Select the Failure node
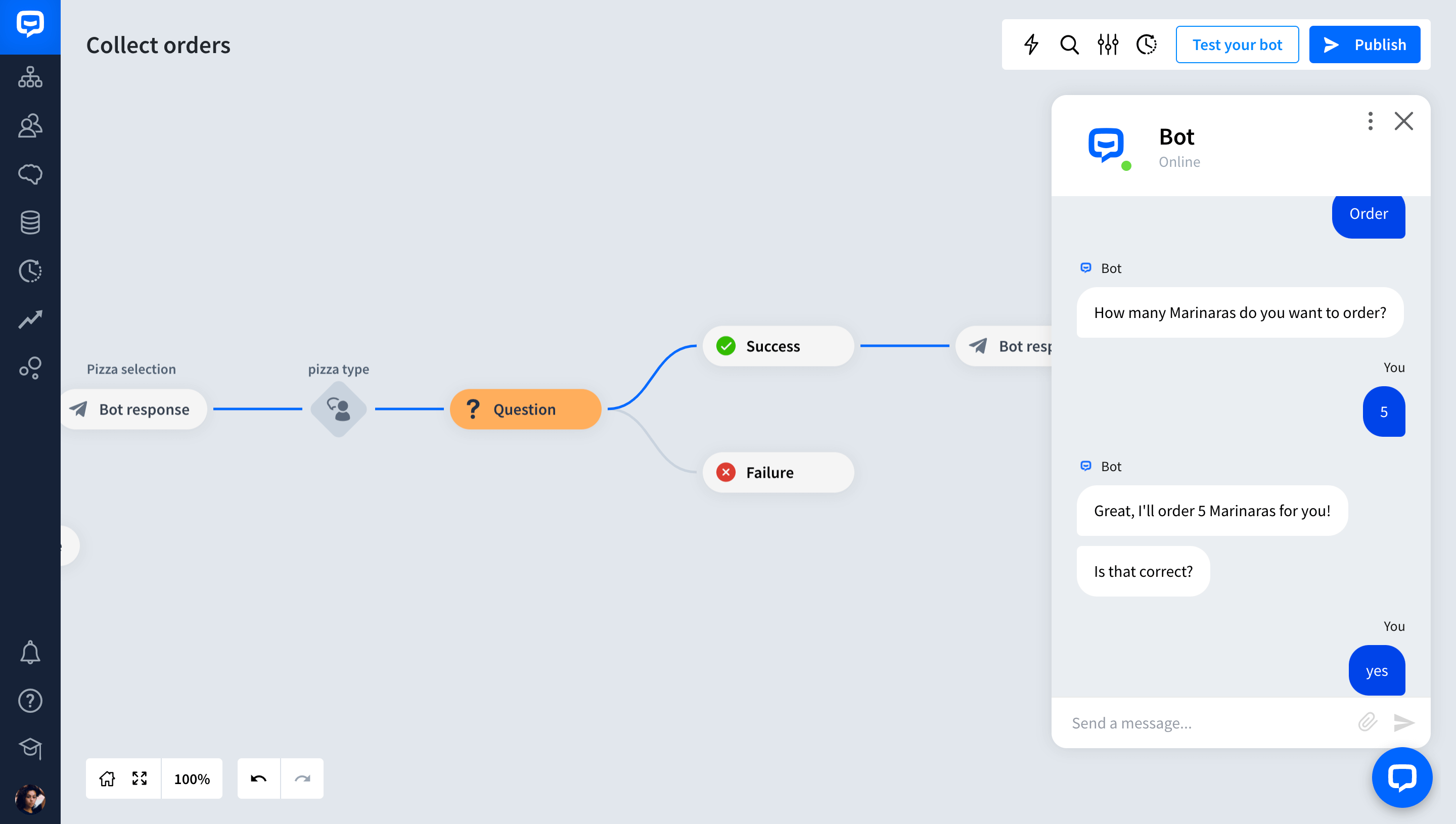 (778, 472)
